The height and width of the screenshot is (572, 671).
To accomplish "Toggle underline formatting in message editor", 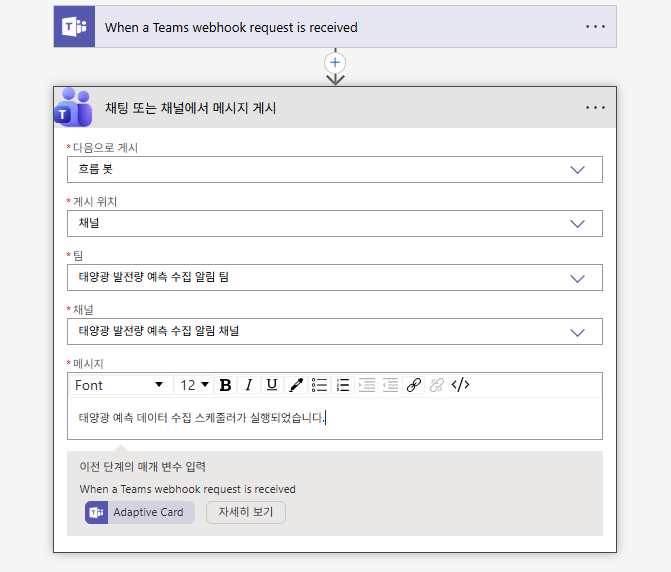I will (x=272, y=385).
